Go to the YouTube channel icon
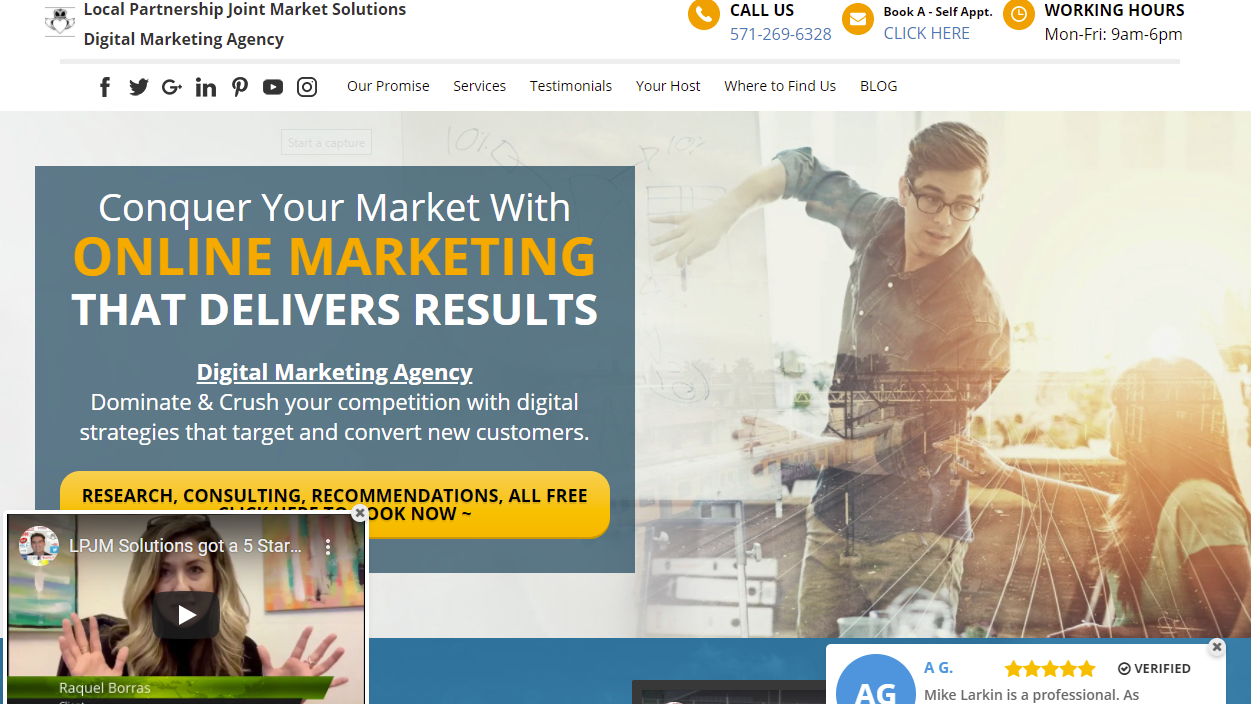 pyautogui.click(x=273, y=87)
